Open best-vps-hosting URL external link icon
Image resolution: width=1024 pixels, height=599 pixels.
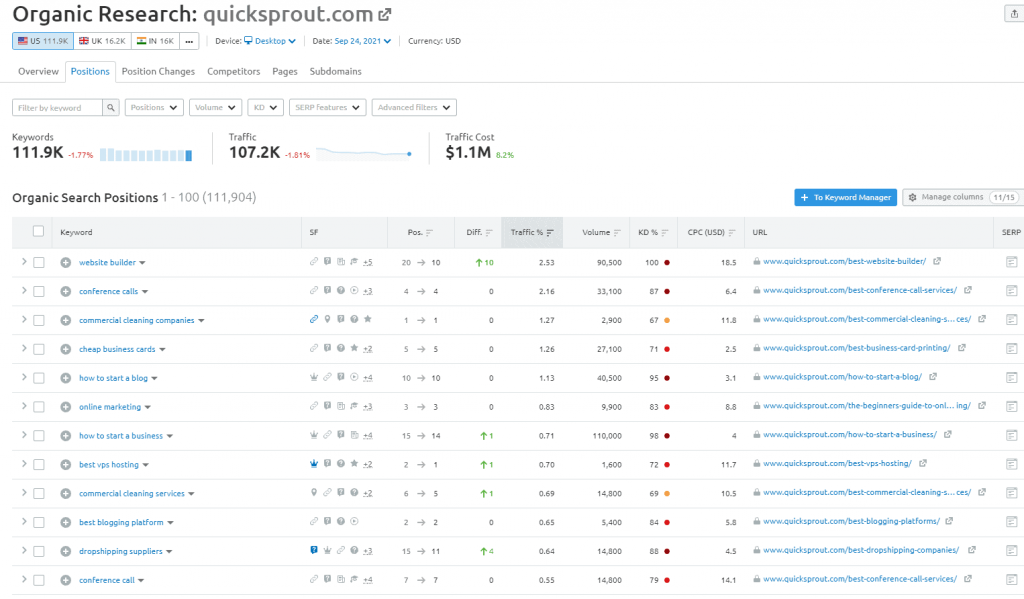click(x=923, y=463)
